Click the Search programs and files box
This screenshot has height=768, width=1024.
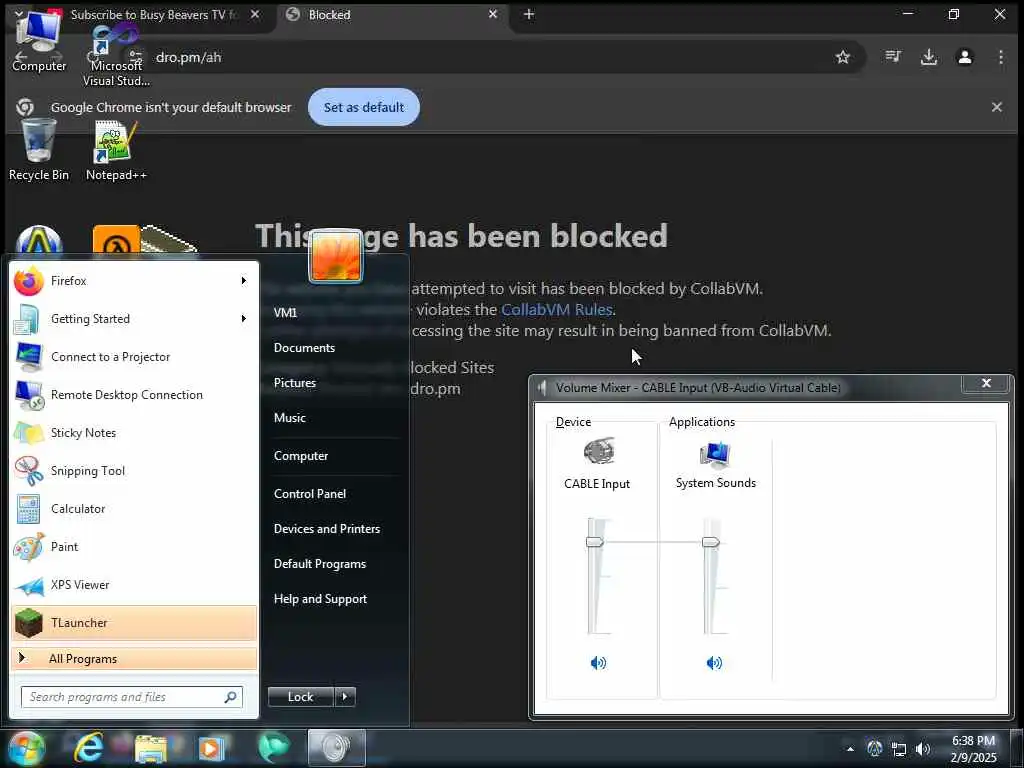point(132,697)
